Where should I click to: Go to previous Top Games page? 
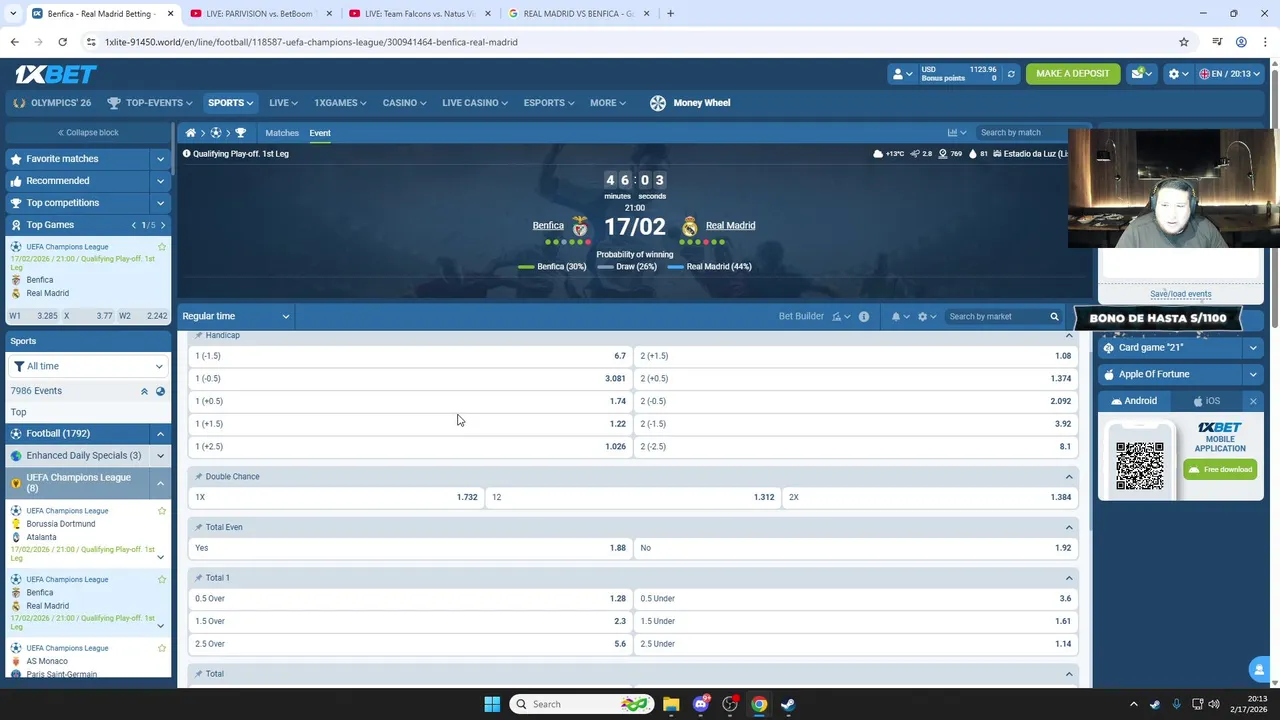coord(133,225)
